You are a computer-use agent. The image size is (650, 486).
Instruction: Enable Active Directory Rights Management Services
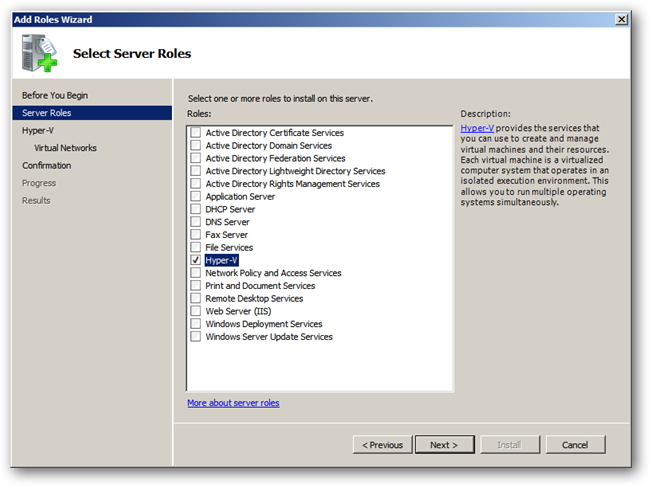(x=195, y=184)
